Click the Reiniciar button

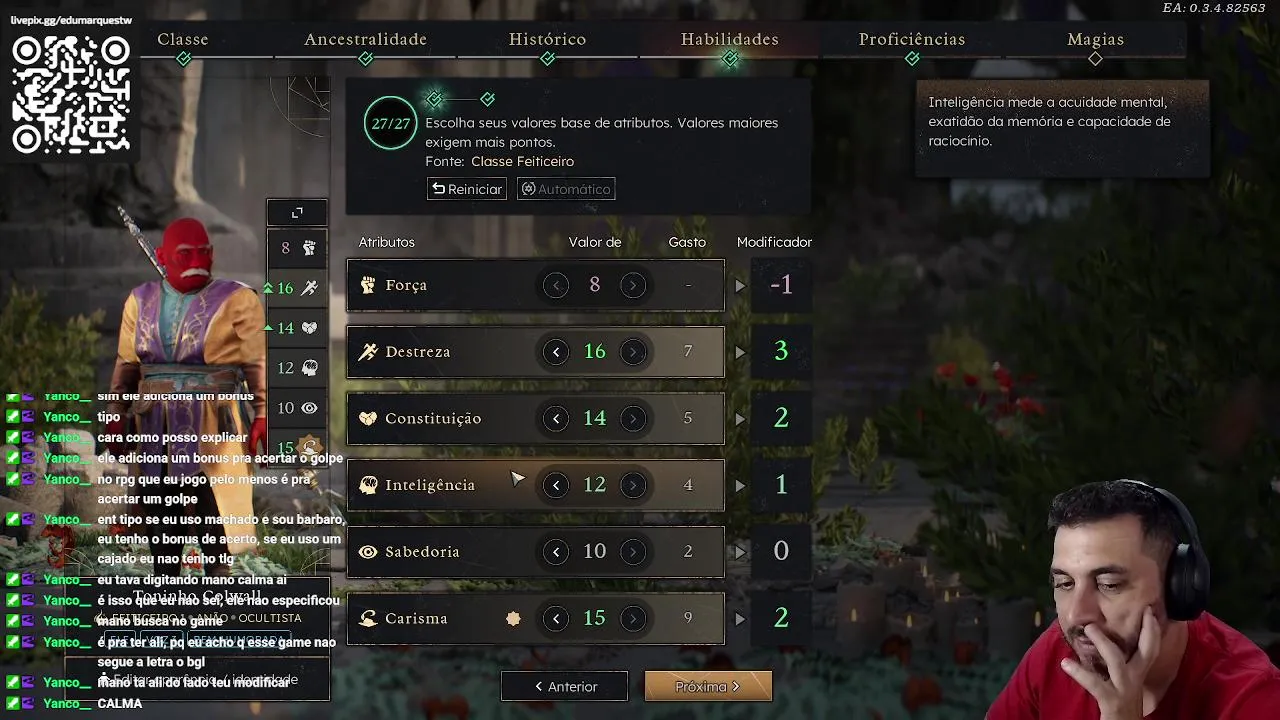[x=467, y=189]
